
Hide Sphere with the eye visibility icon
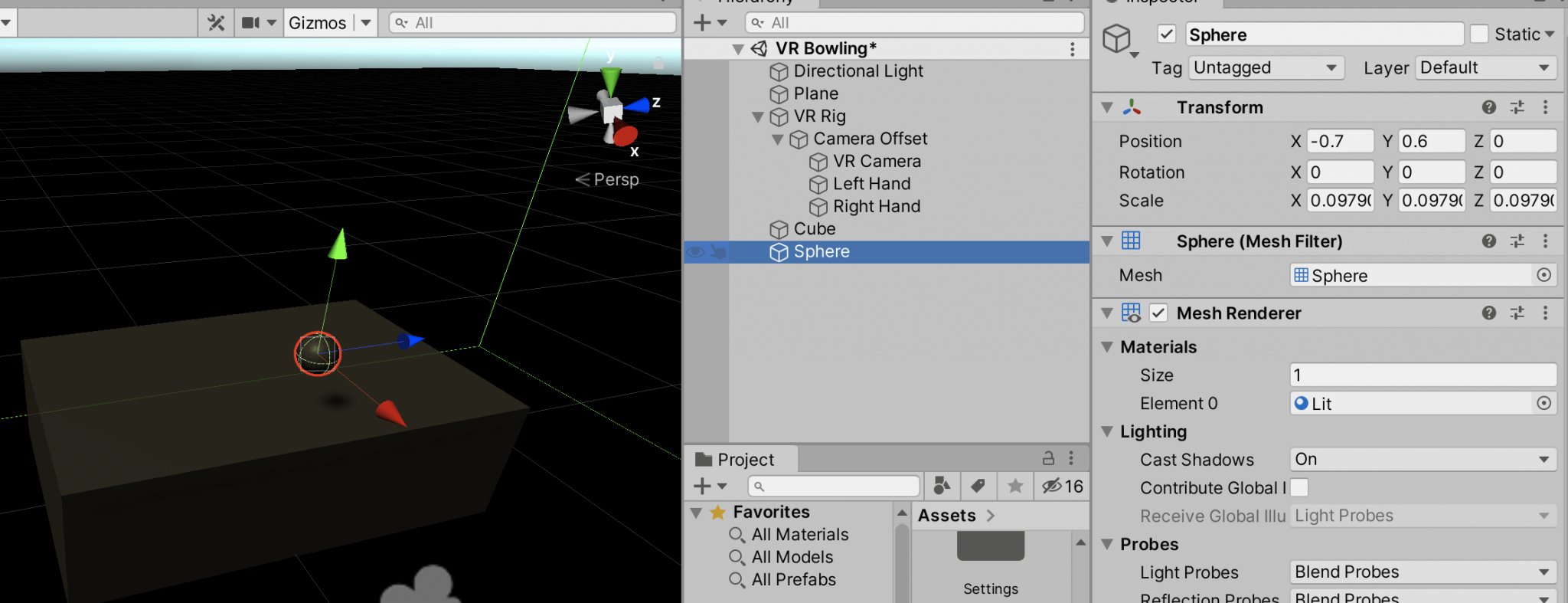[x=695, y=251]
